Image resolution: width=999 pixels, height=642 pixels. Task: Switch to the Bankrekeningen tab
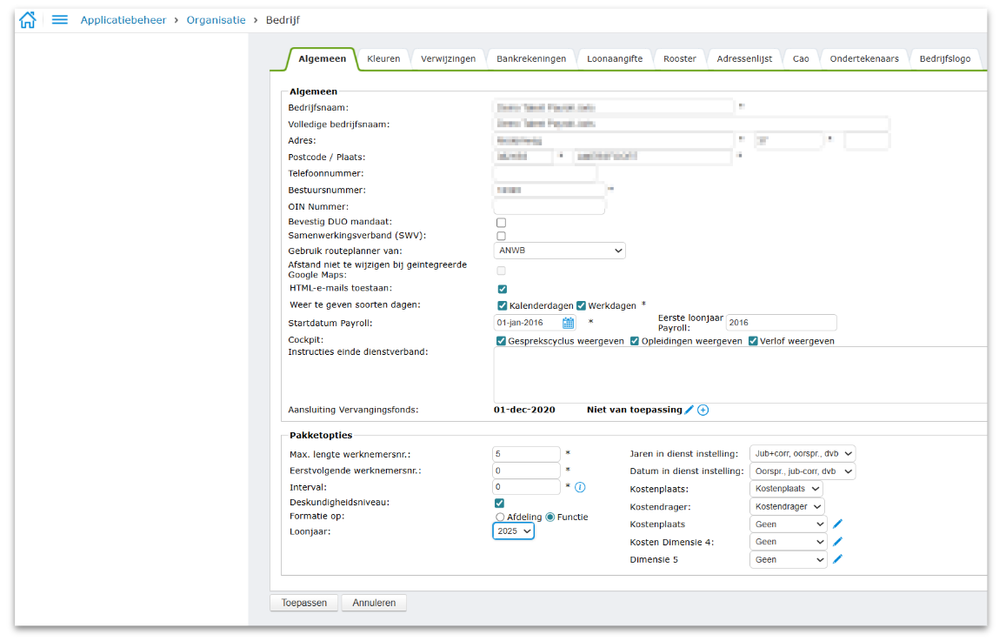click(531, 59)
